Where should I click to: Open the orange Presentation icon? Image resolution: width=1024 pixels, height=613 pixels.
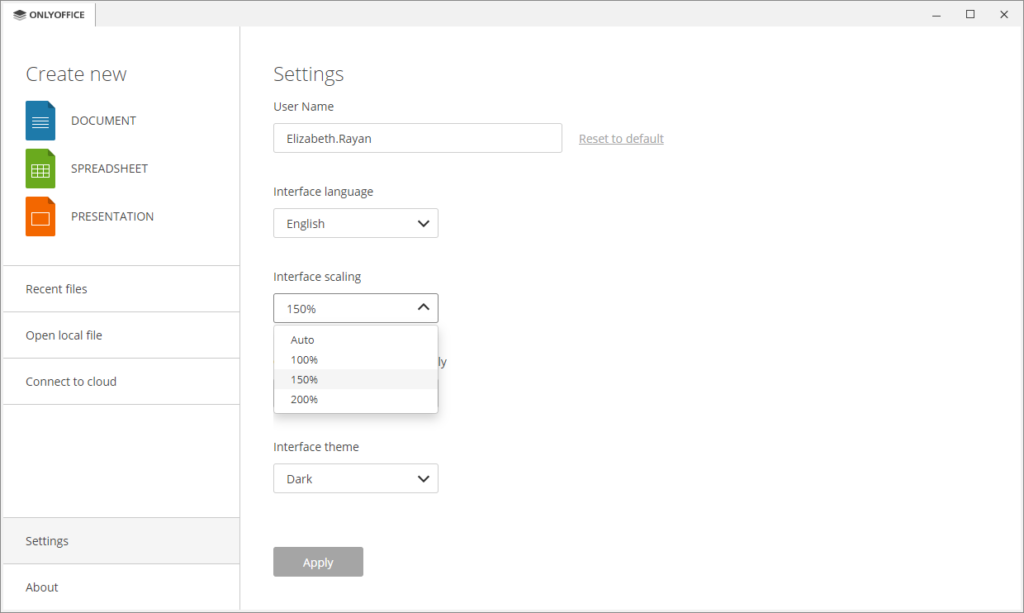click(x=40, y=216)
